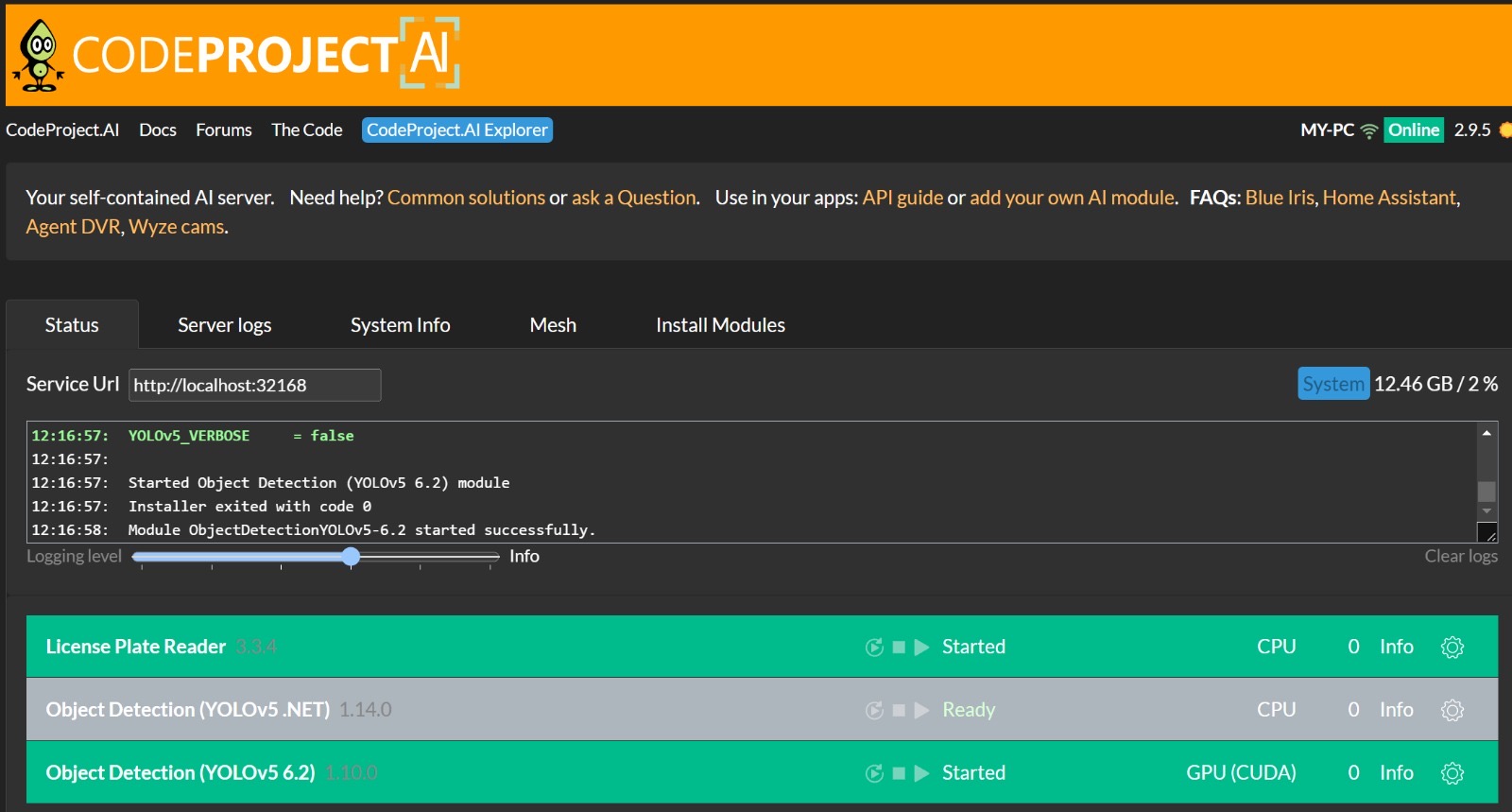Click the log panel resize grip
This screenshot has height=812, width=1512.
[1487, 533]
